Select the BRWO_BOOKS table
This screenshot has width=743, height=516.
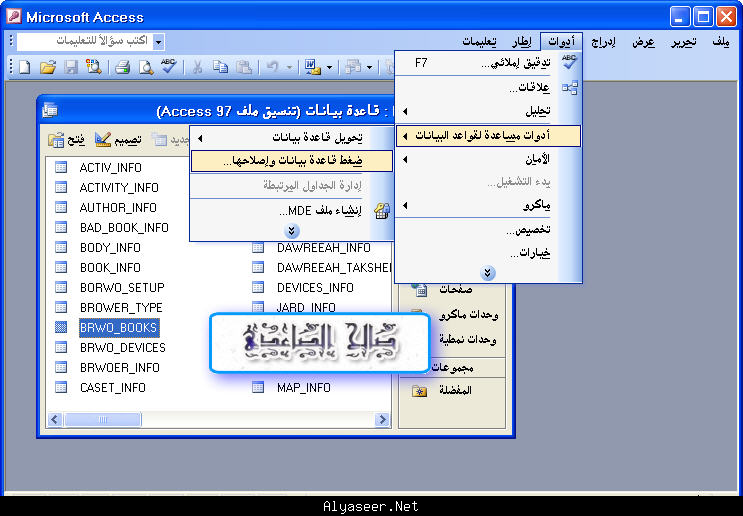coord(118,328)
